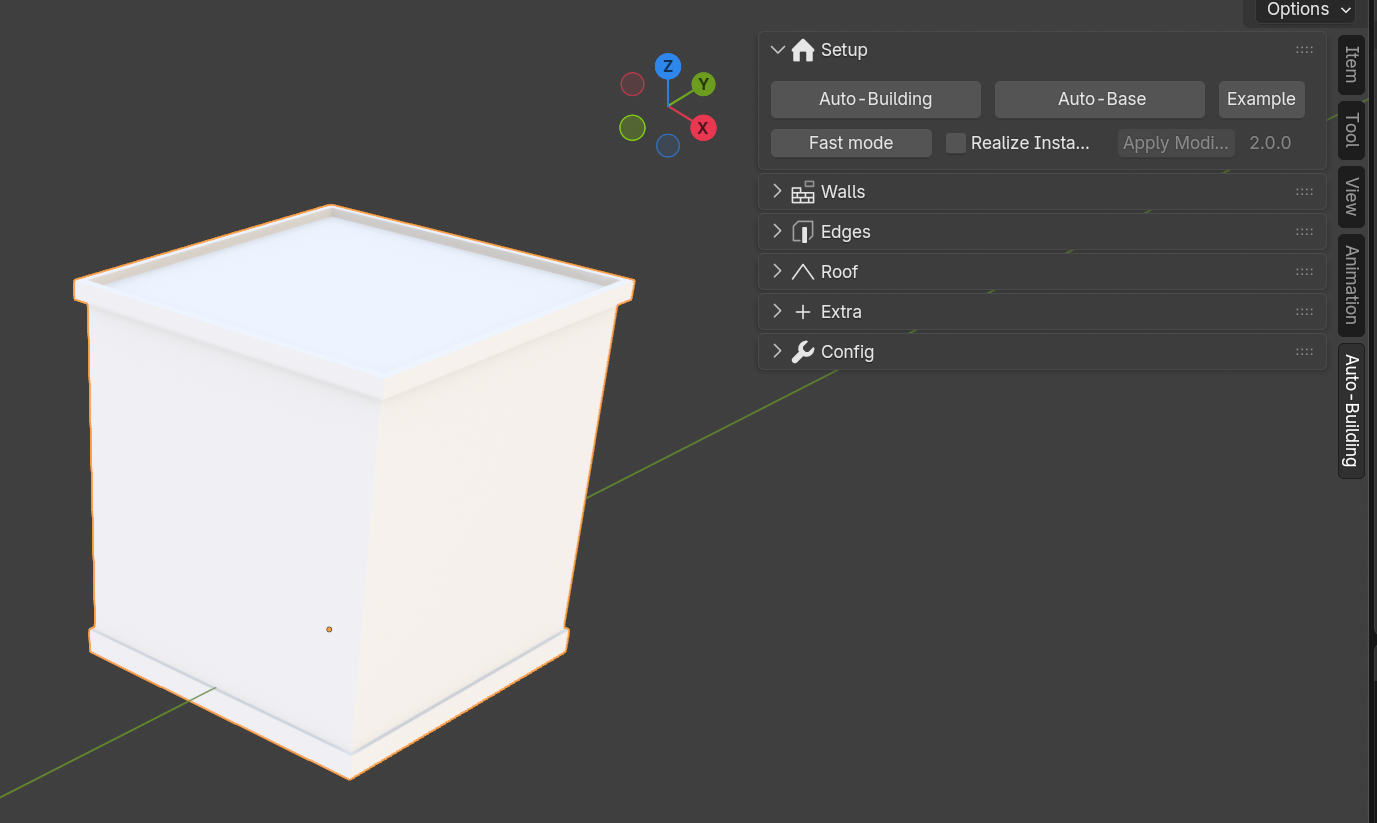
Task: Click the Extra panel drag handle dots
Action: tap(1304, 312)
